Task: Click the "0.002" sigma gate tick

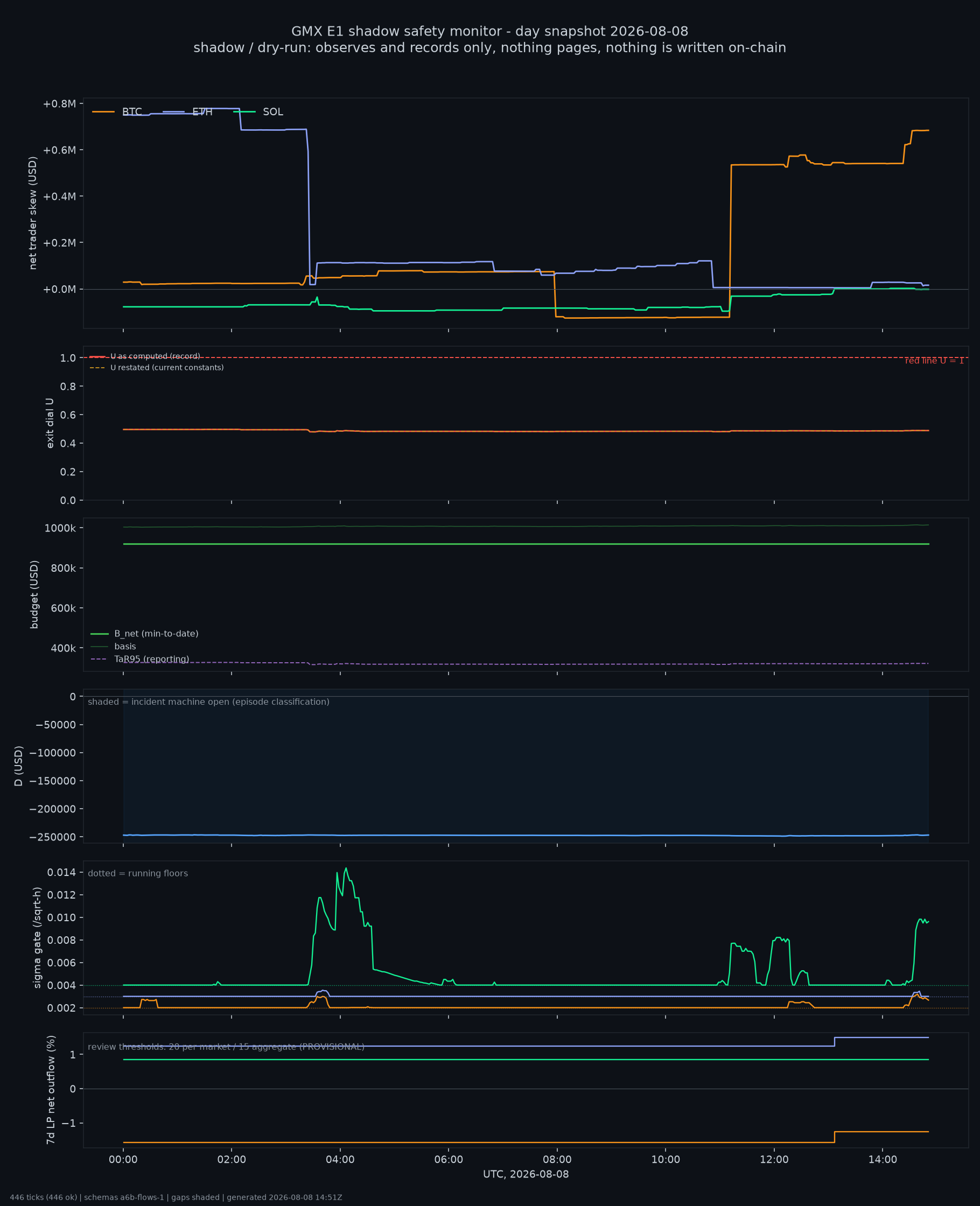Action: coord(61,1008)
